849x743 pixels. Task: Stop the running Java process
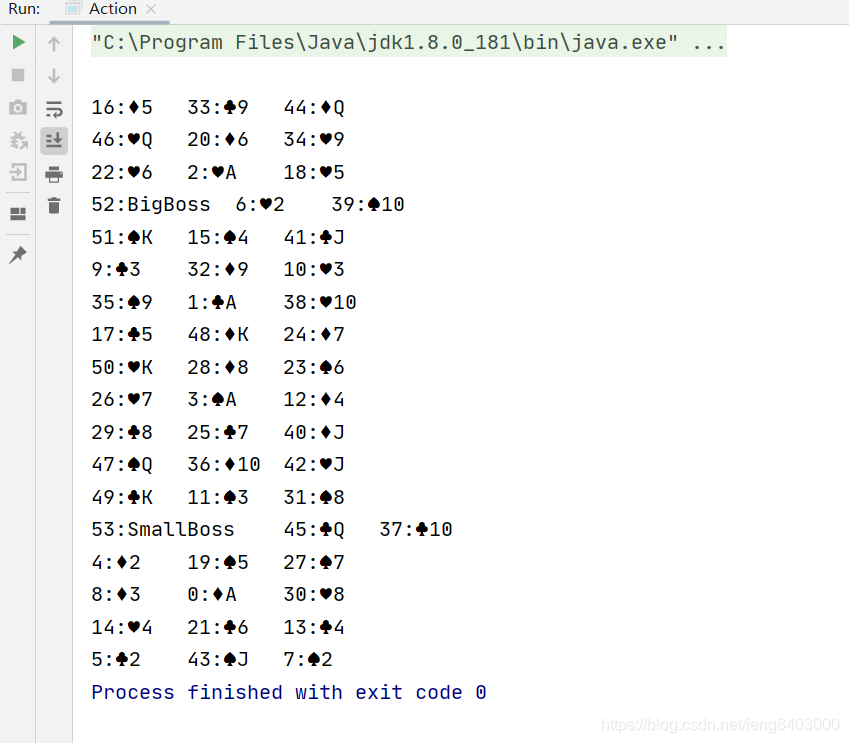click(x=18, y=75)
